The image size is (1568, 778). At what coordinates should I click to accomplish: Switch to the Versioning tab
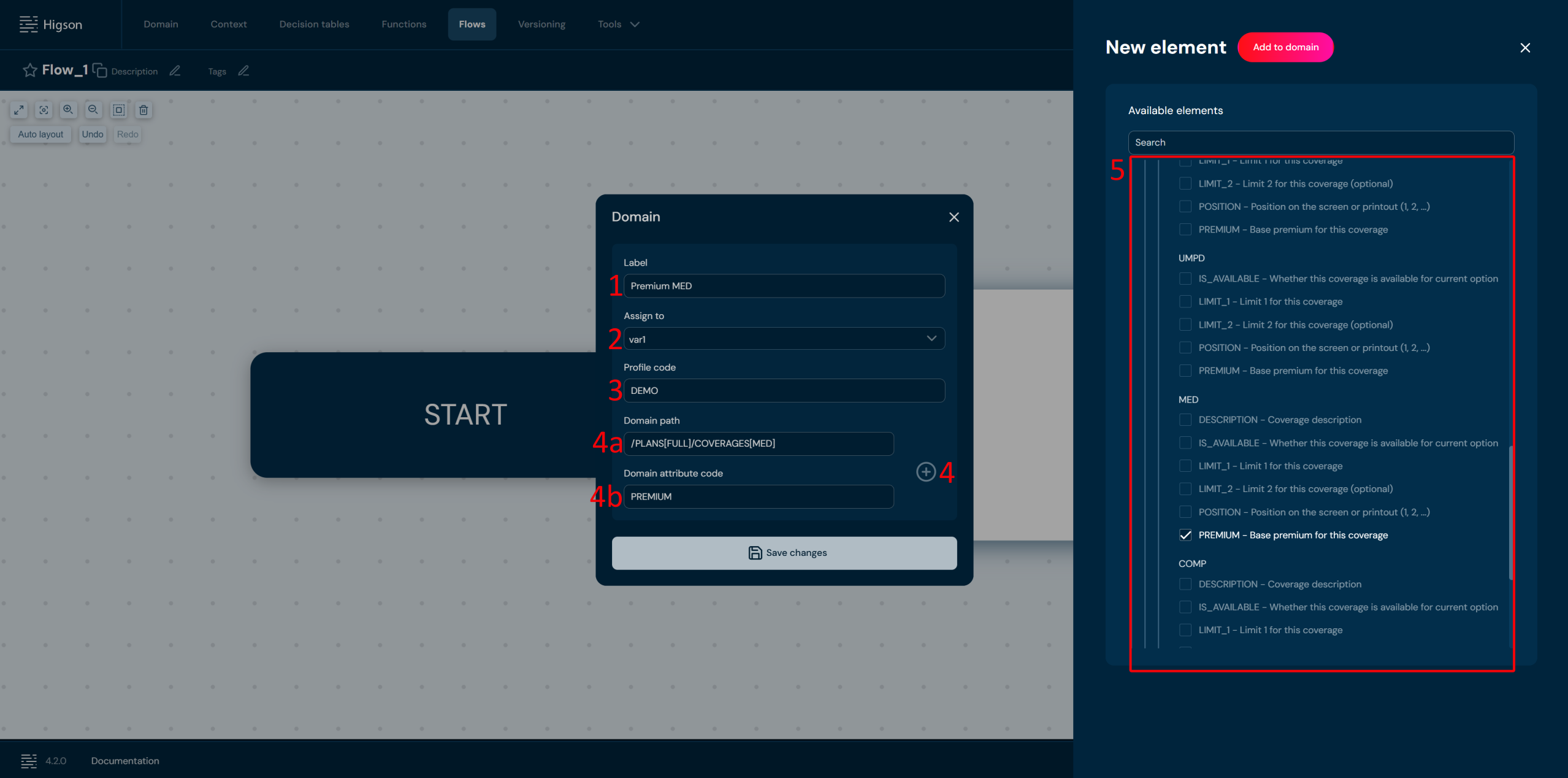pos(541,25)
